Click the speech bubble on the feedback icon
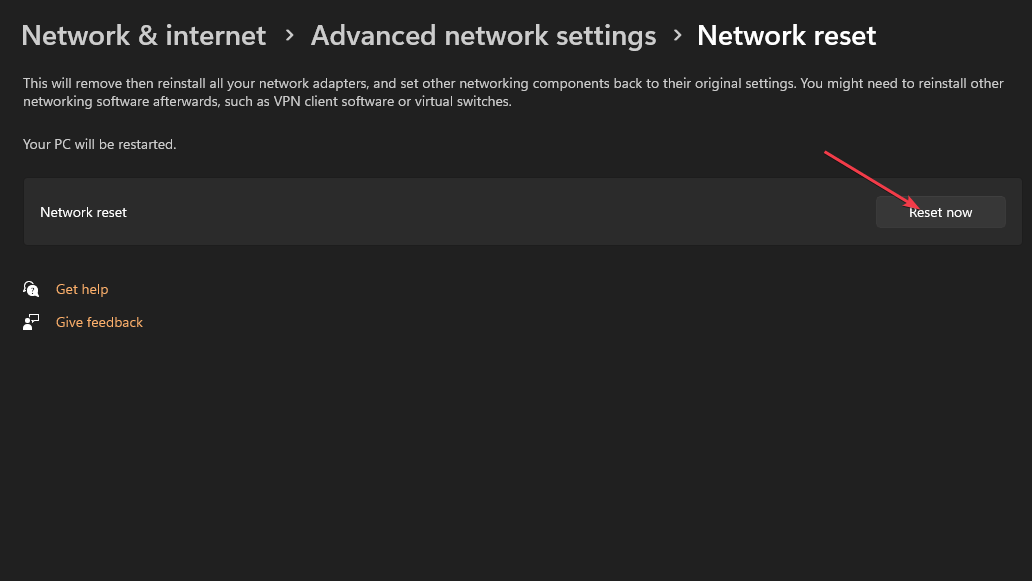 coord(36,318)
